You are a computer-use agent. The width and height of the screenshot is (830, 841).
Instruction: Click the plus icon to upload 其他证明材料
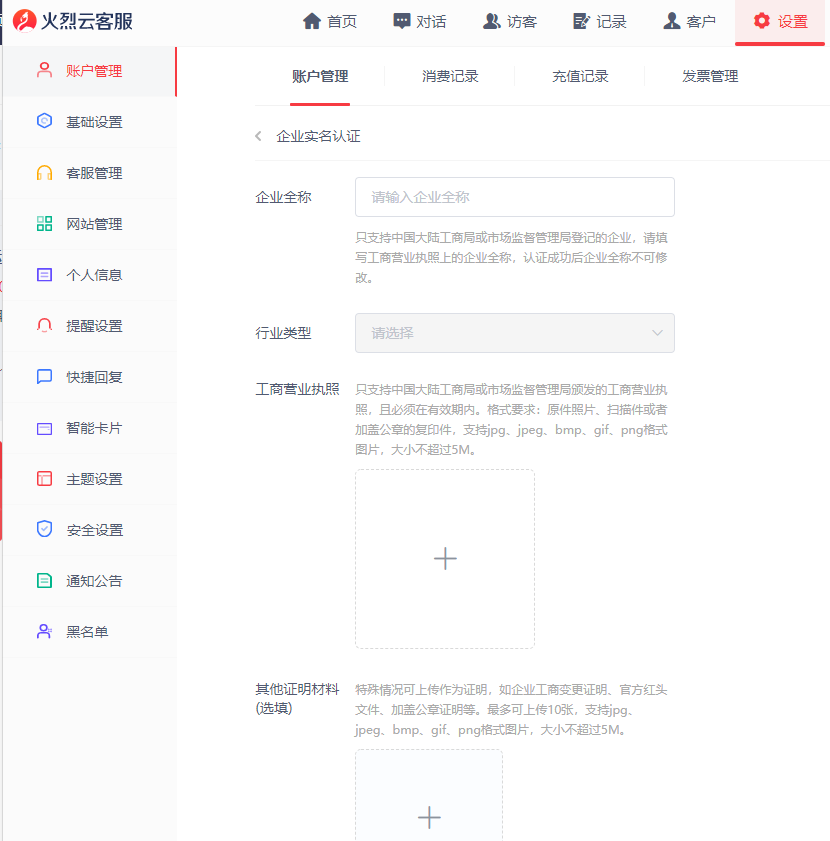pyautogui.click(x=429, y=818)
